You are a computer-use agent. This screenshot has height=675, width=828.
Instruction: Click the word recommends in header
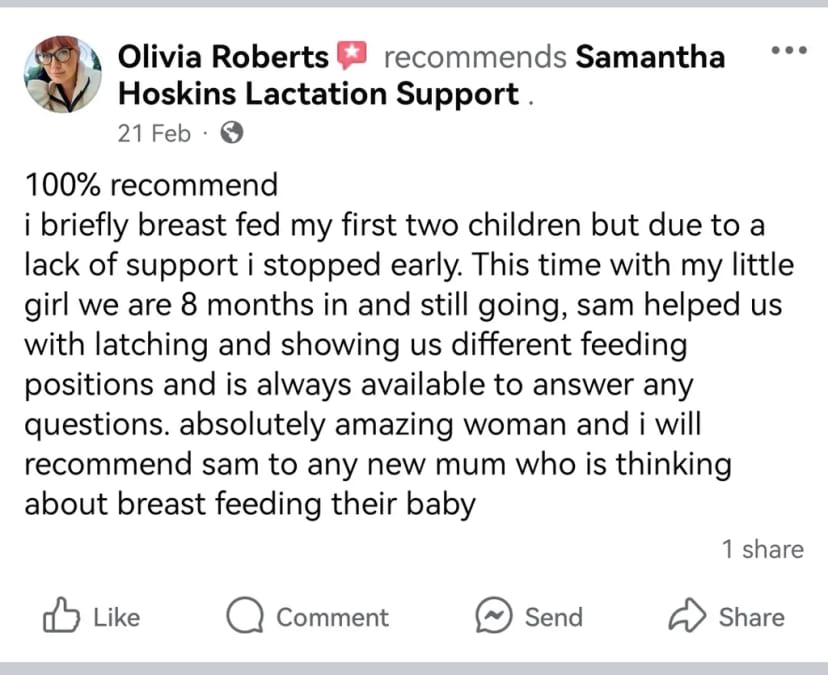pyautogui.click(x=475, y=57)
